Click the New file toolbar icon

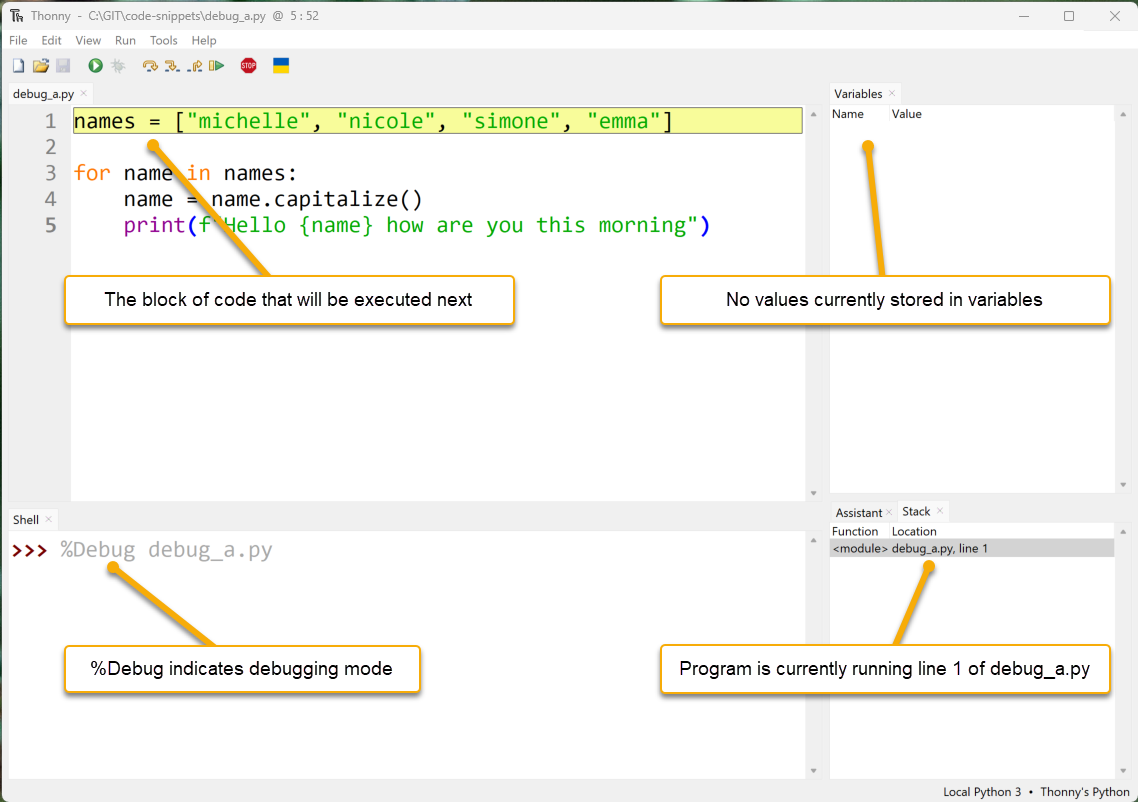tap(19, 66)
